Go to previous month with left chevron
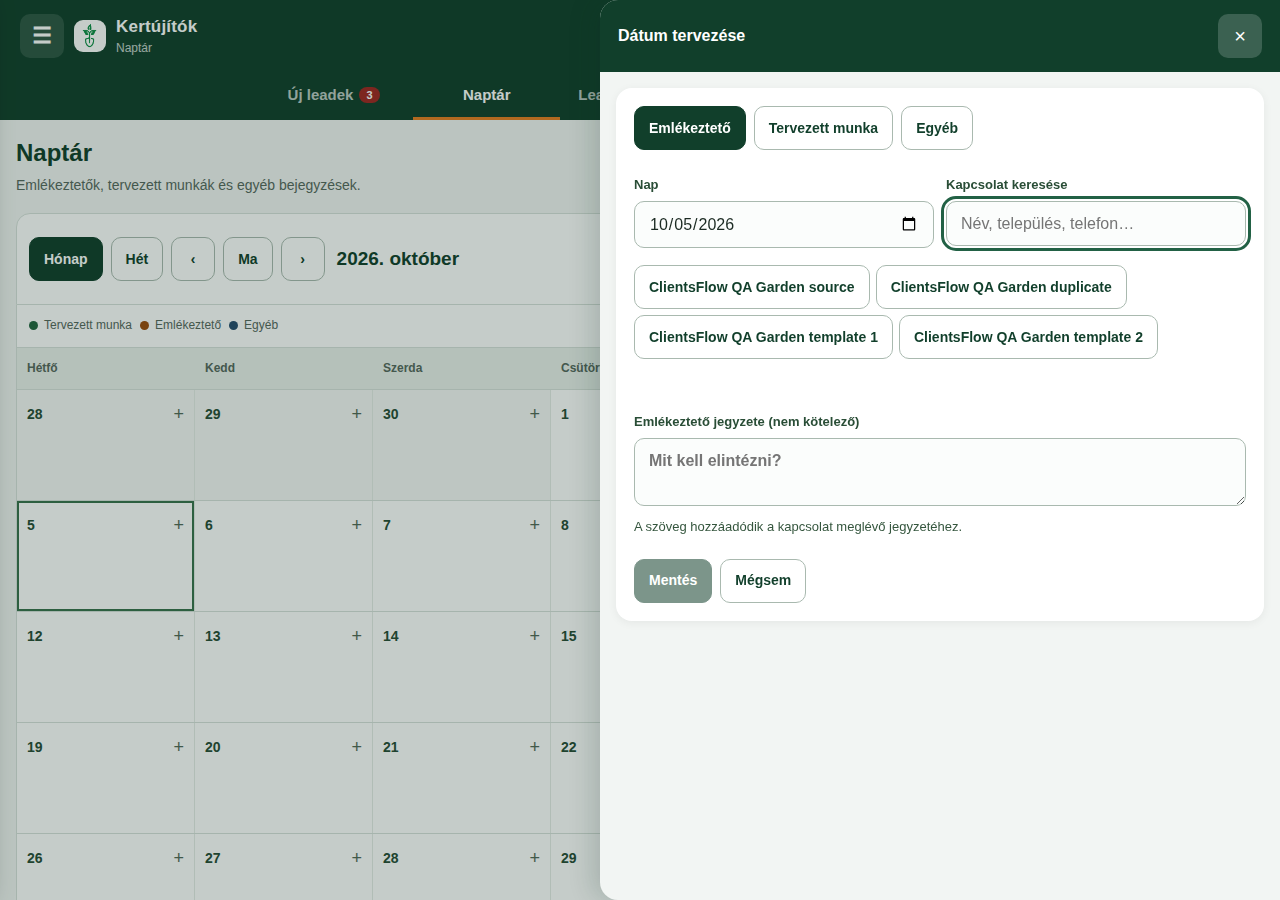 click(x=193, y=259)
